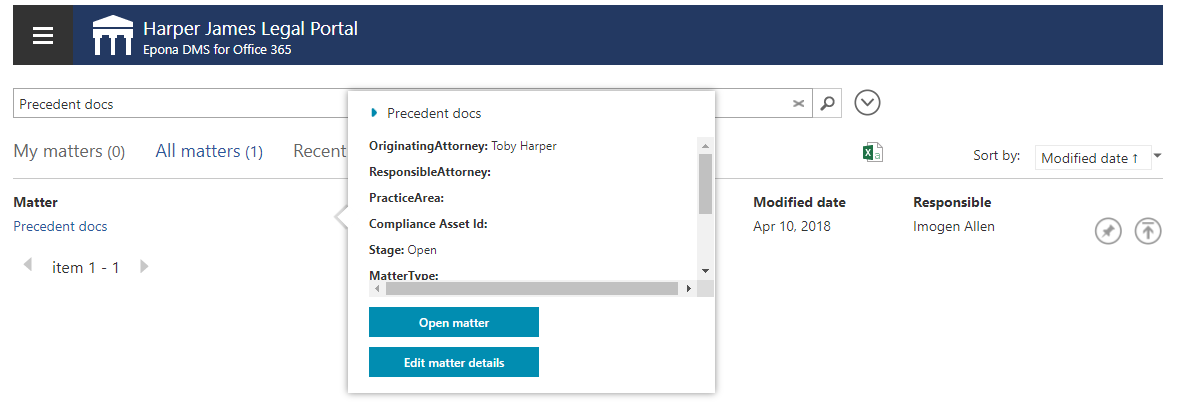Image resolution: width=1194 pixels, height=412 pixels.
Task: Click Edit matter details button
Action: point(454,362)
